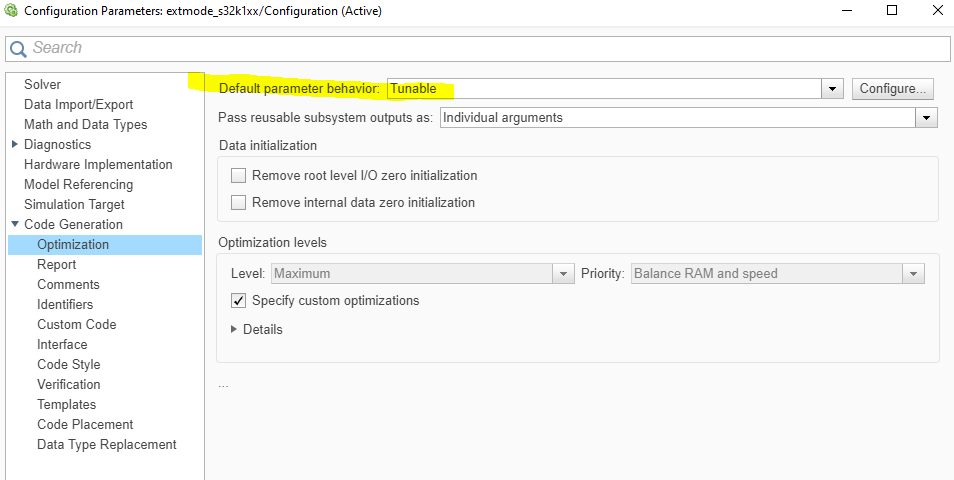Open the Hardware Implementation page

pyautogui.click(x=98, y=164)
